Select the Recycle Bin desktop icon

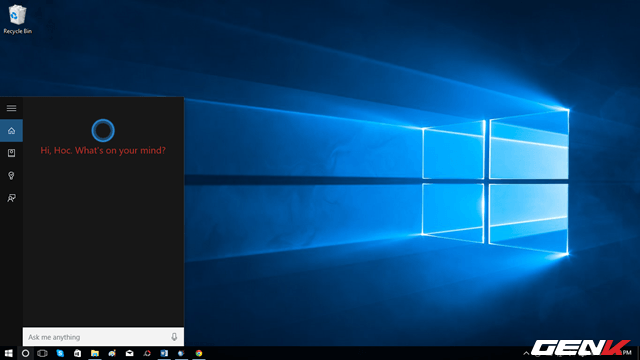pyautogui.click(x=18, y=19)
